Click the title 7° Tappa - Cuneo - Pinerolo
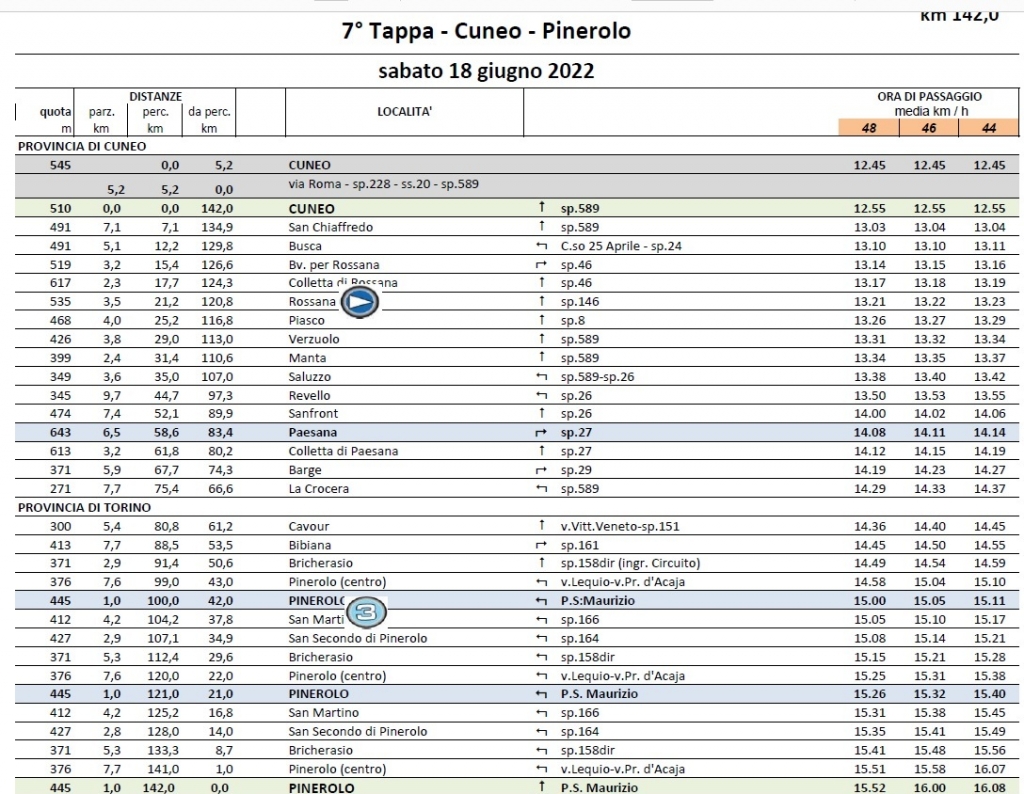 (487, 31)
